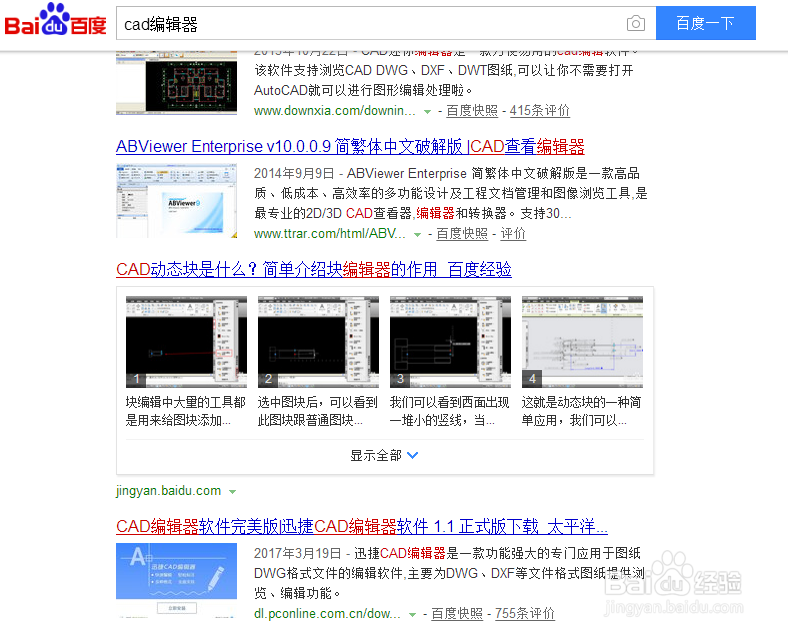Click the 迅捷CAD编辑器 blue thumbnail
Viewport: 788px width, 635px height.
tap(176, 580)
